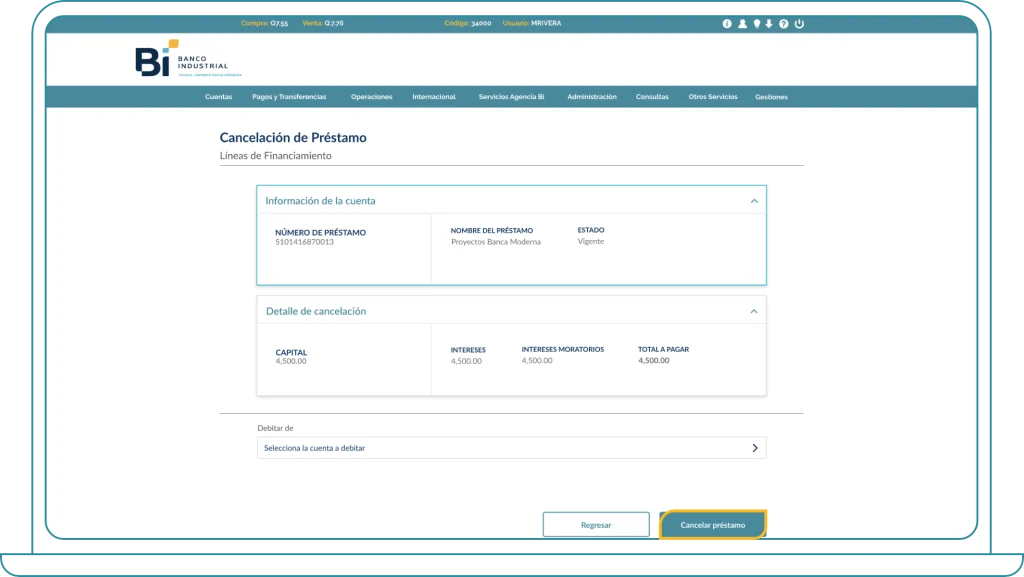Open the Cuentas menu
Image resolution: width=1024 pixels, height=577 pixels.
point(218,97)
